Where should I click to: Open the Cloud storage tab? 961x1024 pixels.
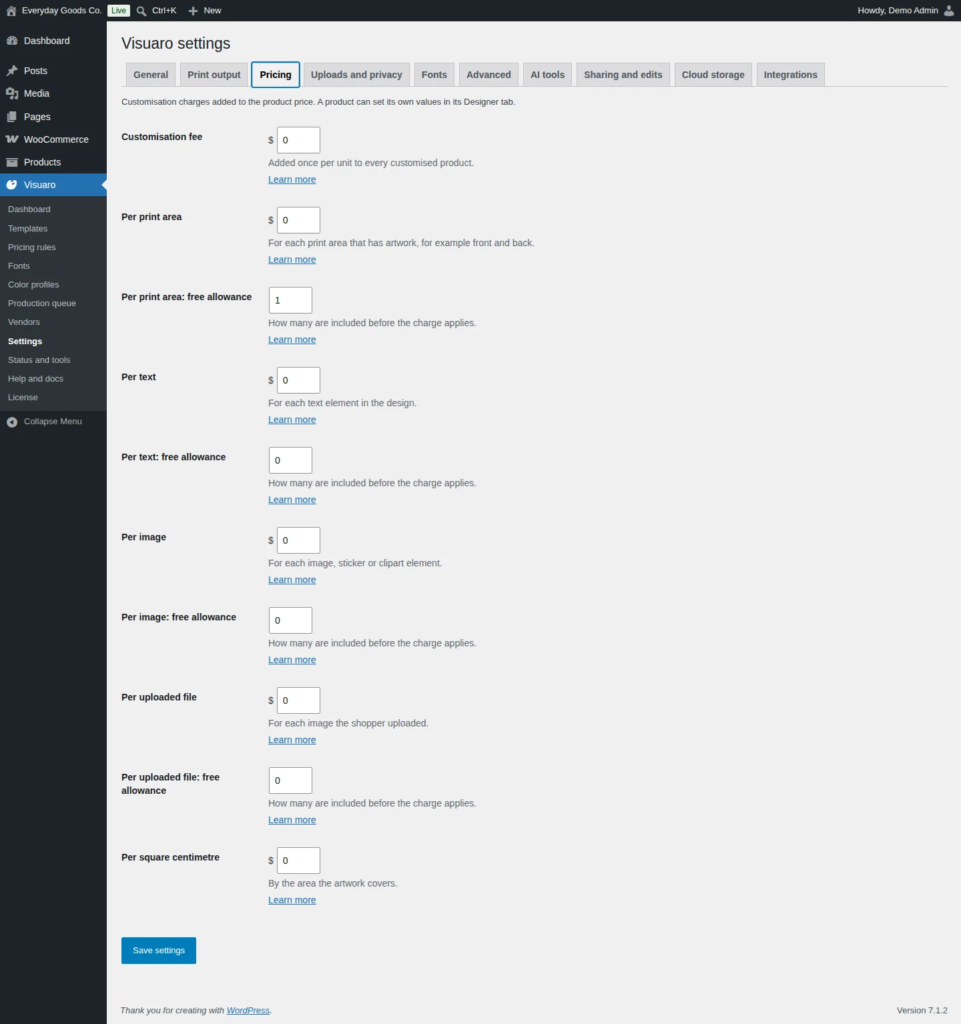[x=713, y=74]
